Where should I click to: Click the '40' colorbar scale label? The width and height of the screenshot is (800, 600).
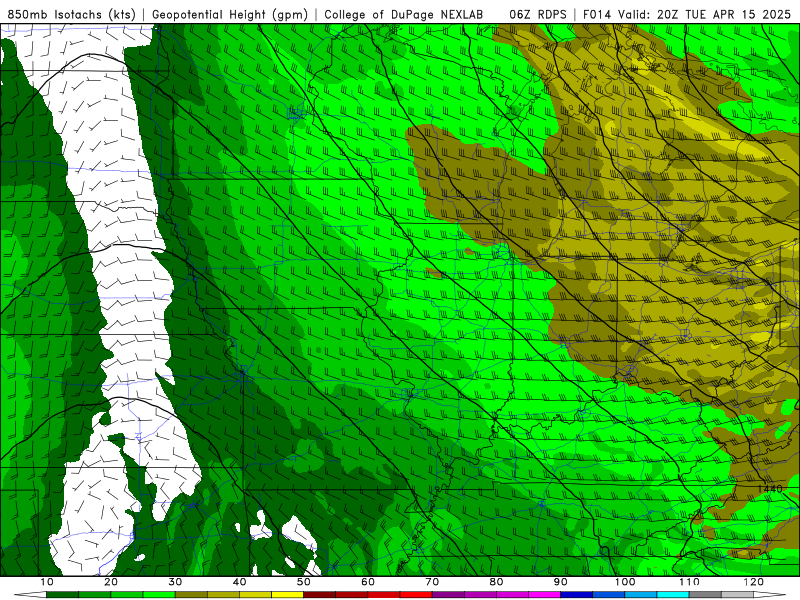pos(239,582)
